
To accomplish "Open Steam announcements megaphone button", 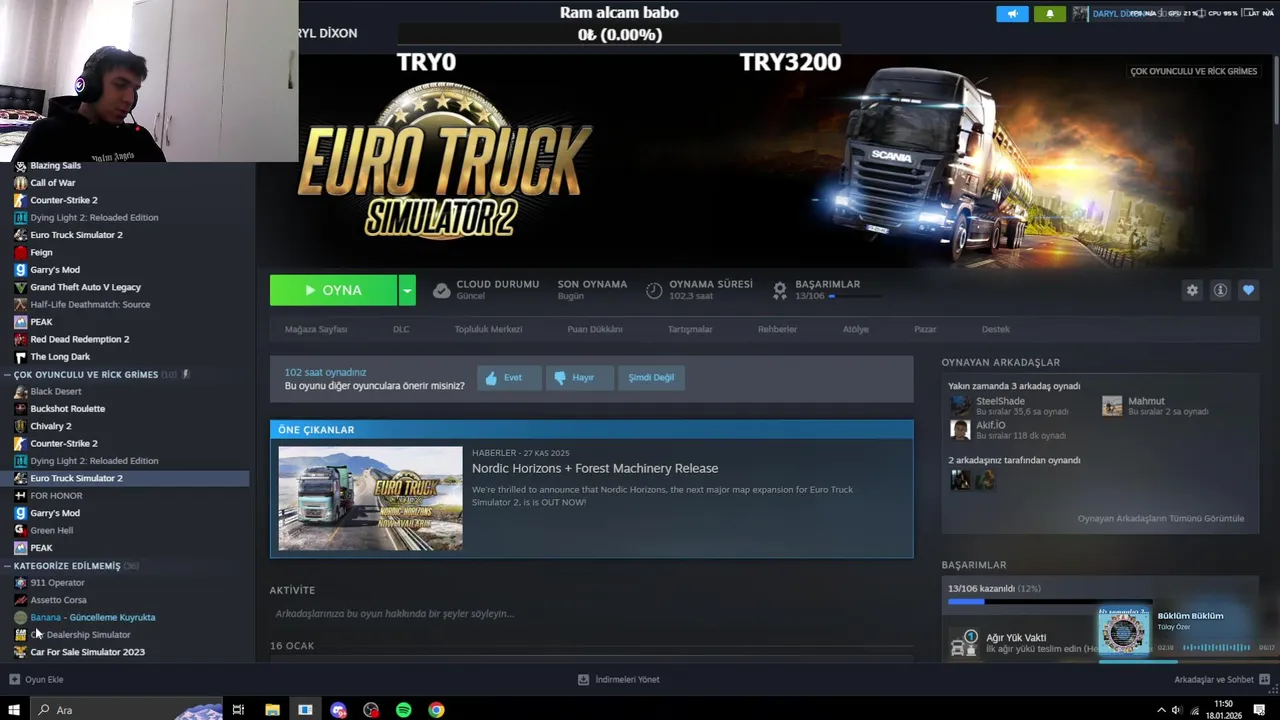I will pos(1012,14).
